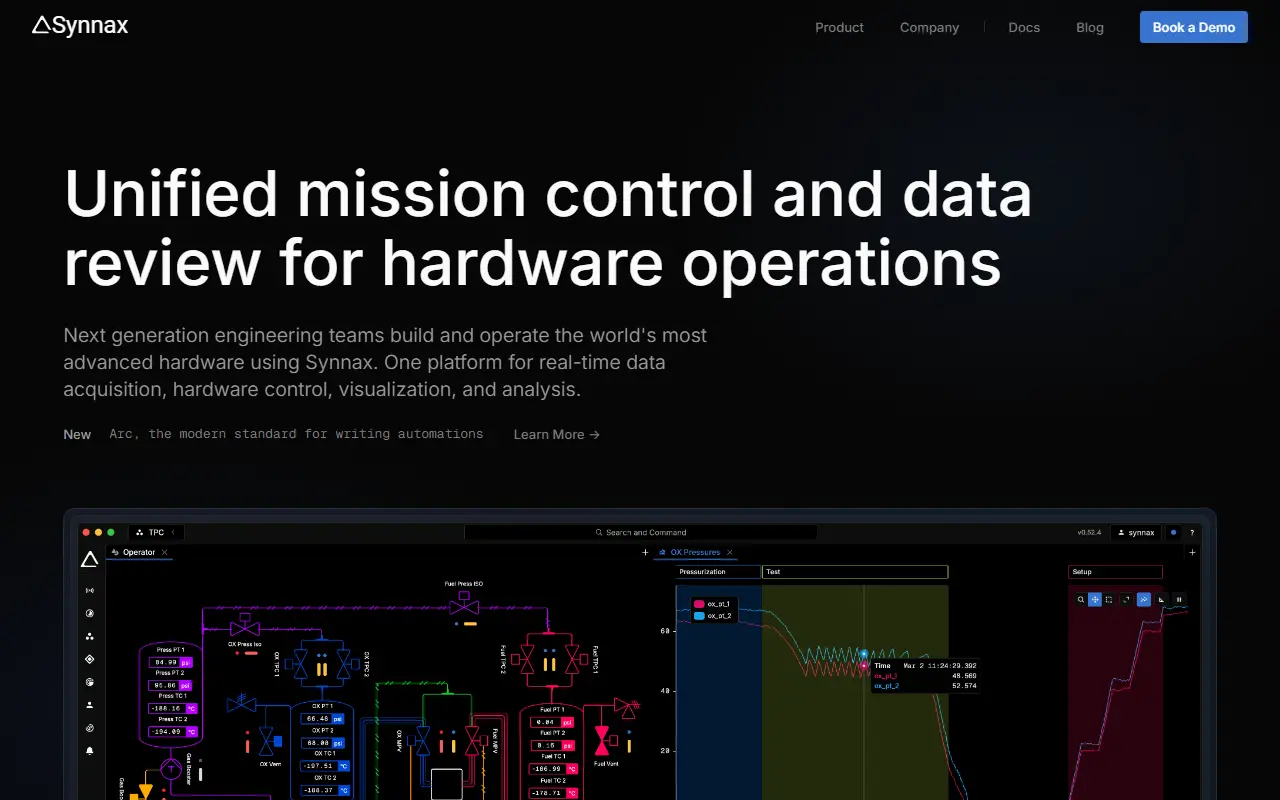Viewport: 1280px width, 800px height.
Task: Select the pan arrows tool on the plot
Action: 1095,600
